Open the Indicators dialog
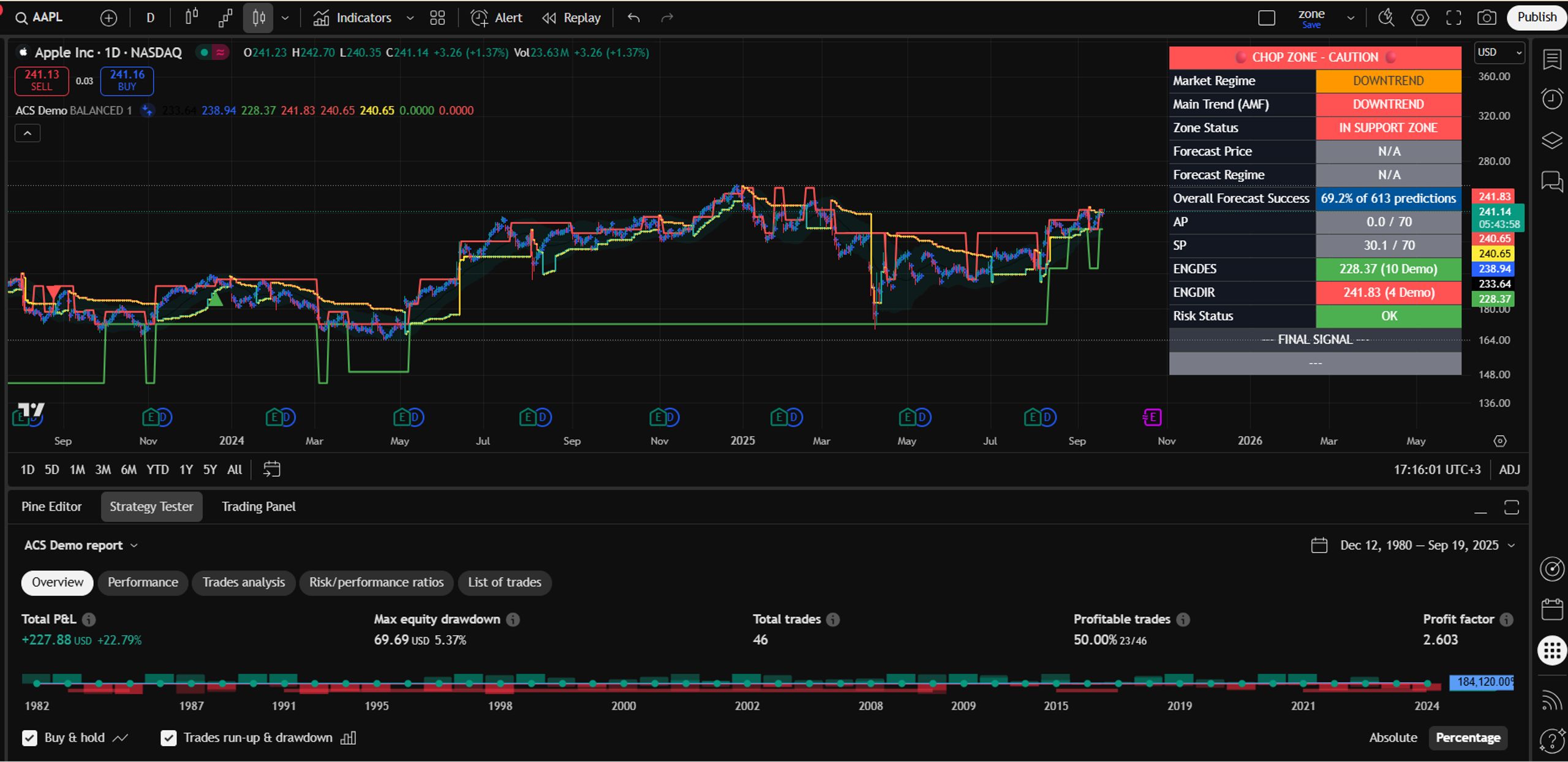1568x762 pixels. (x=352, y=18)
